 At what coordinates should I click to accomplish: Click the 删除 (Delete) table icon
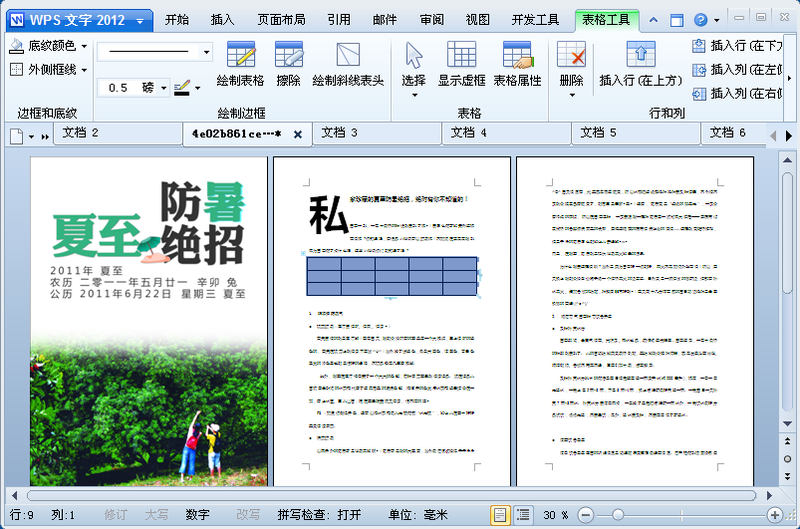pyautogui.click(x=571, y=64)
